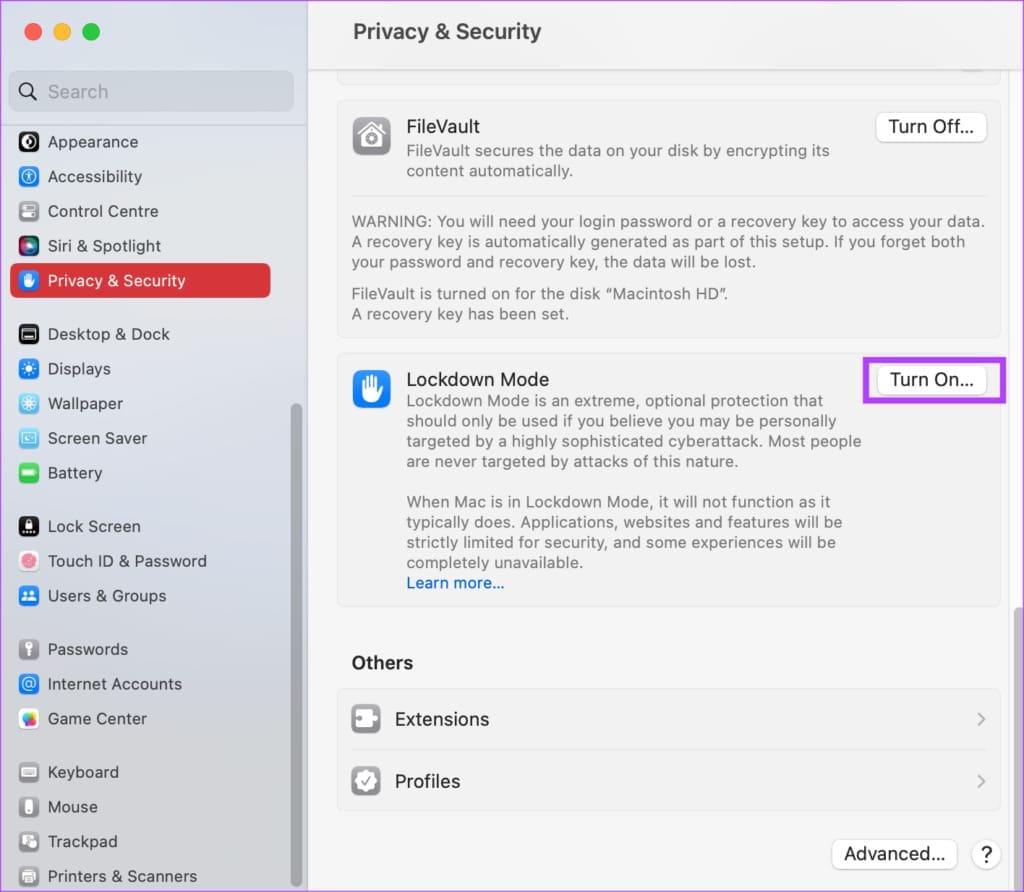Click the Wallpaper sidebar icon

coord(29,404)
